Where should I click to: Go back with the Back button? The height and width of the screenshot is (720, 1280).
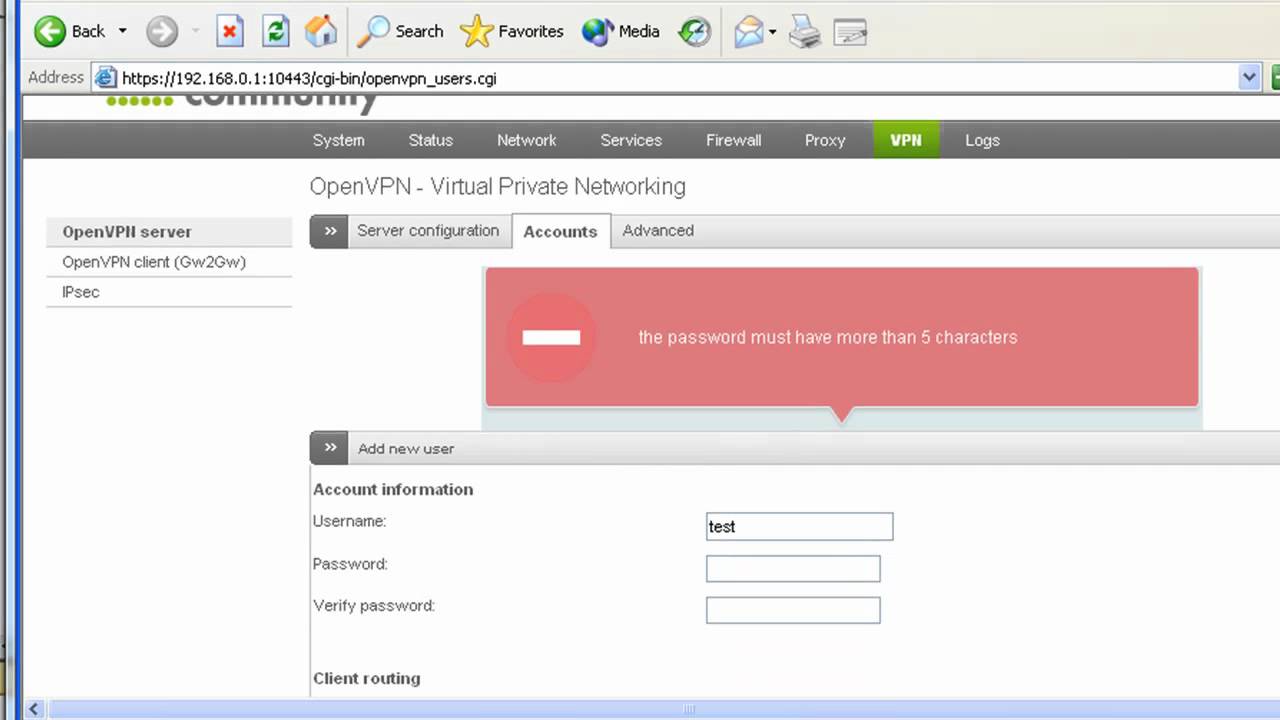(69, 31)
